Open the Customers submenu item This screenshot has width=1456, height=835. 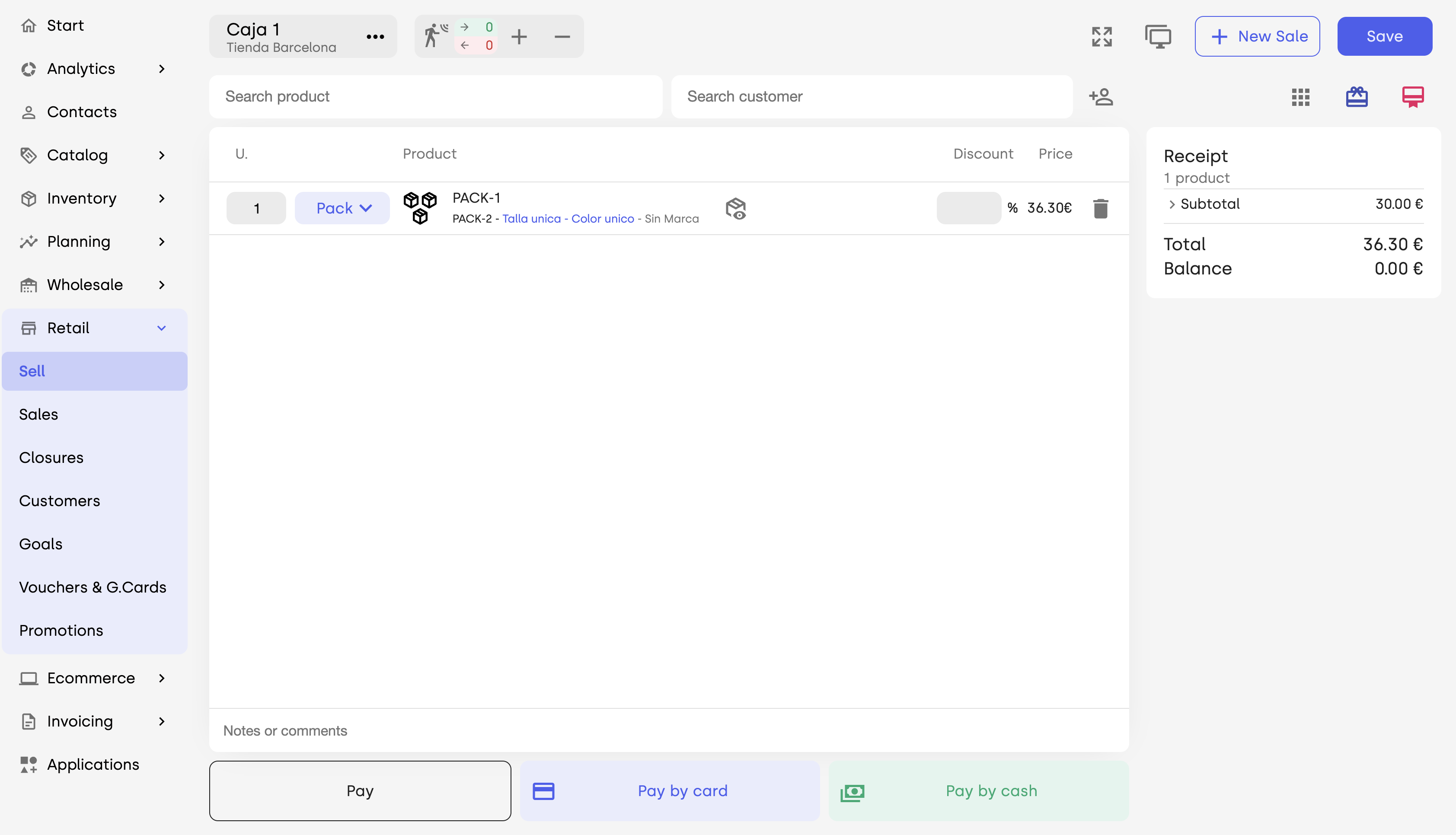point(95,500)
